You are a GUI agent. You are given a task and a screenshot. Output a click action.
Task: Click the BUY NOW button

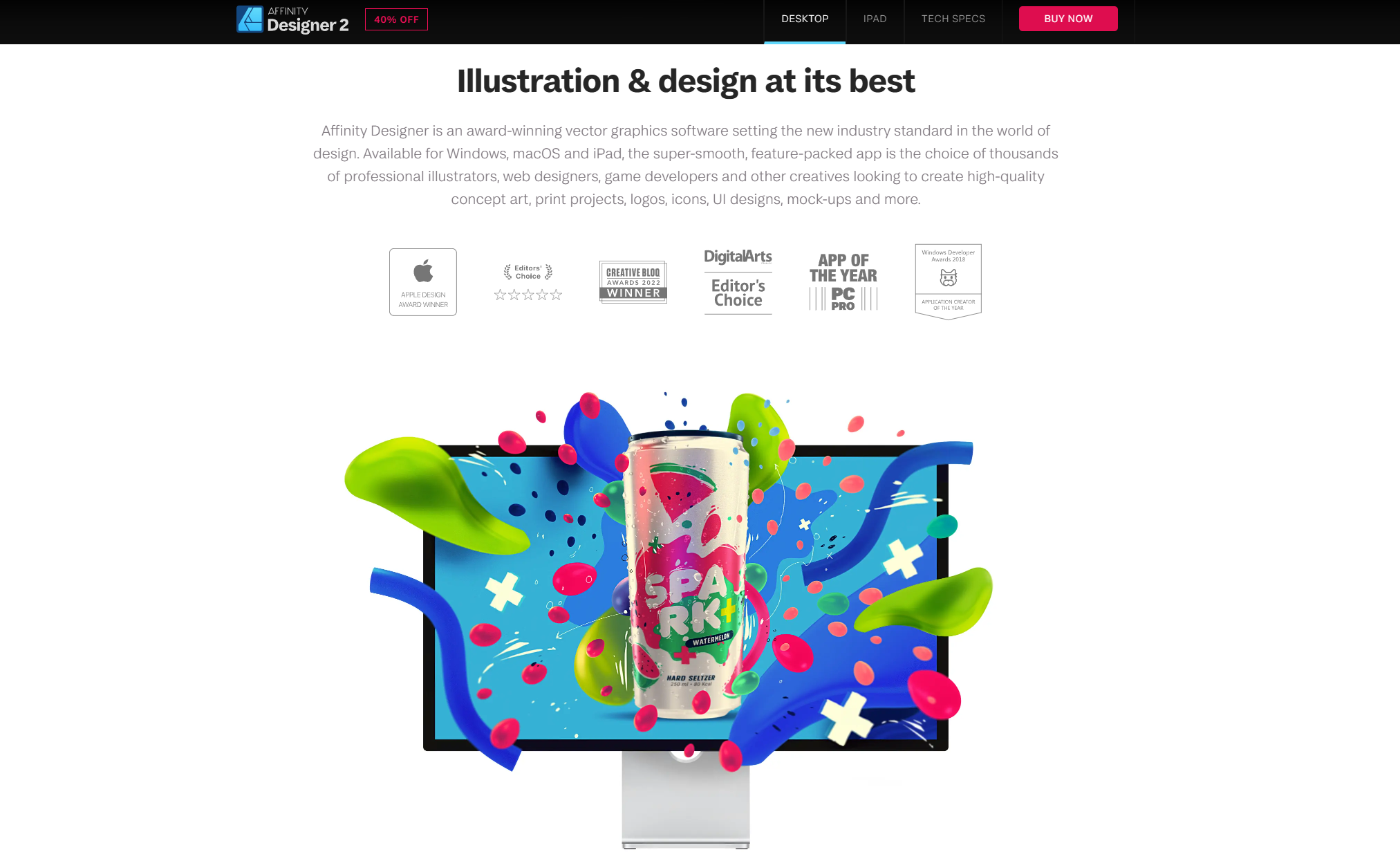coord(1068,18)
